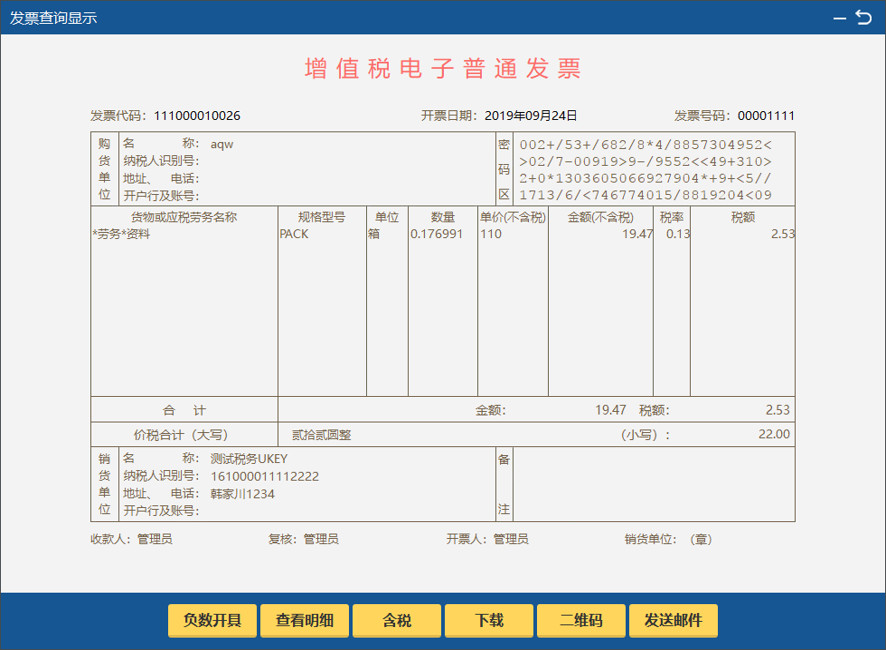Click the return arrow icon in title bar

(863, 18)
